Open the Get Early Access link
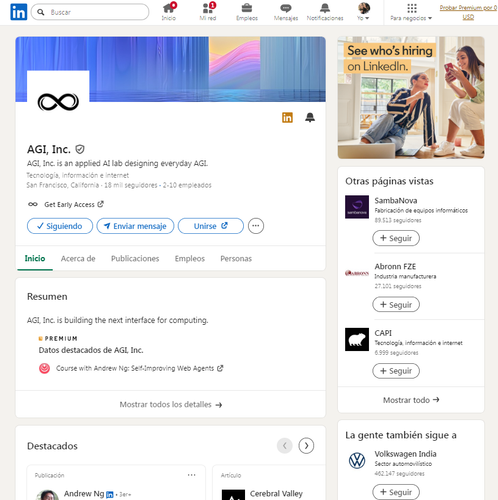 (74, 204)
